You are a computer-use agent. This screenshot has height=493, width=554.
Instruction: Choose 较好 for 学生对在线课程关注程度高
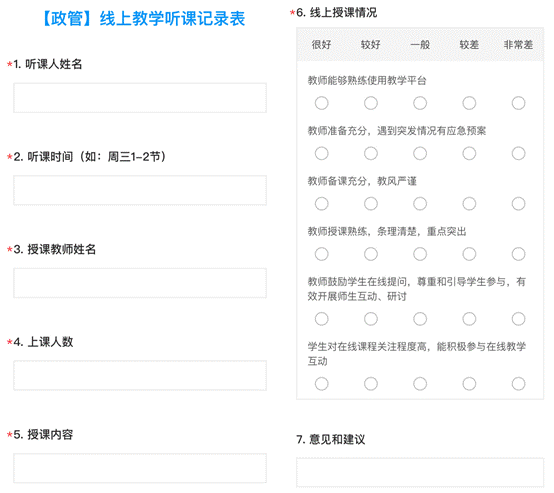[x=371, y=383]
